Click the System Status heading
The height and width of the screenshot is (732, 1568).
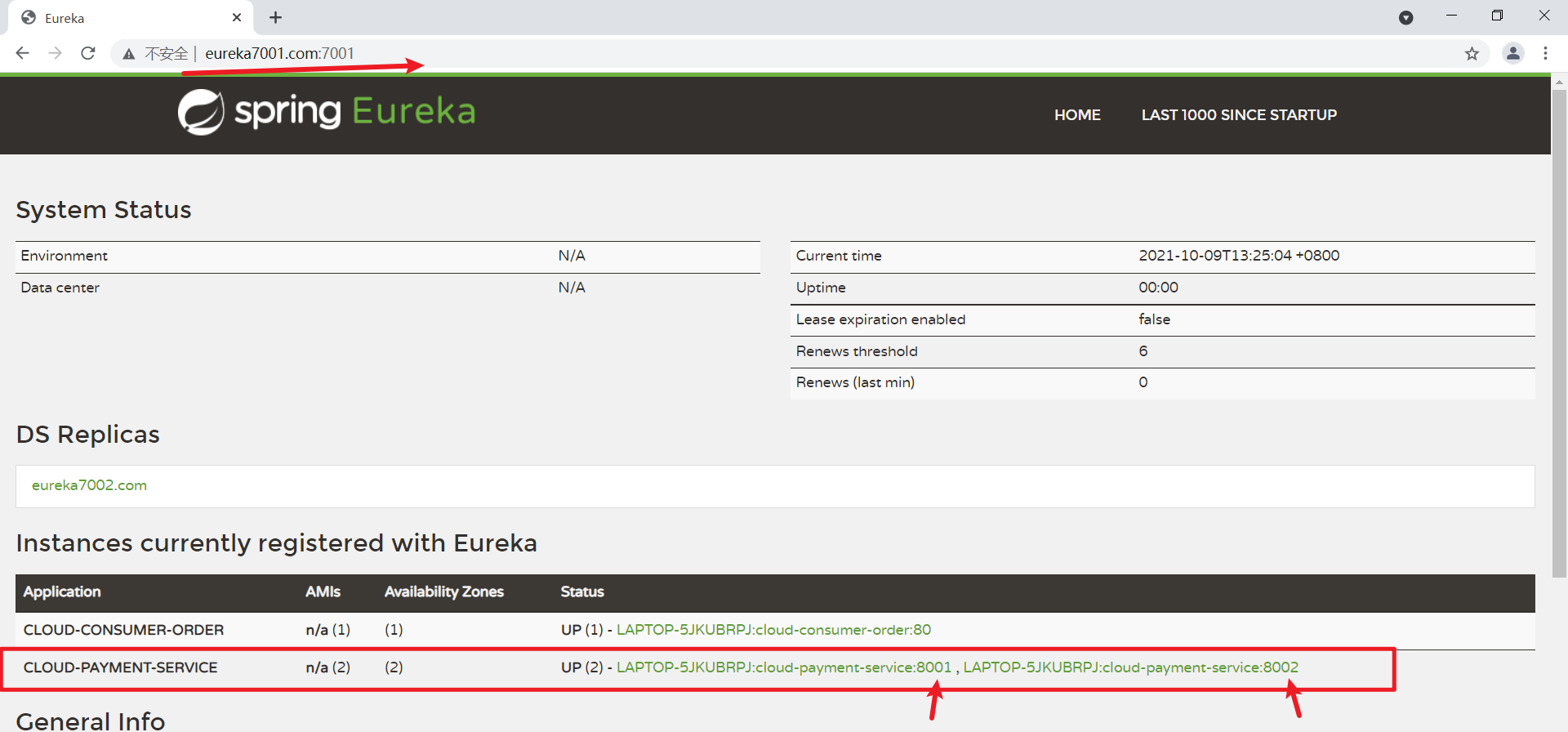click(104, 210)
